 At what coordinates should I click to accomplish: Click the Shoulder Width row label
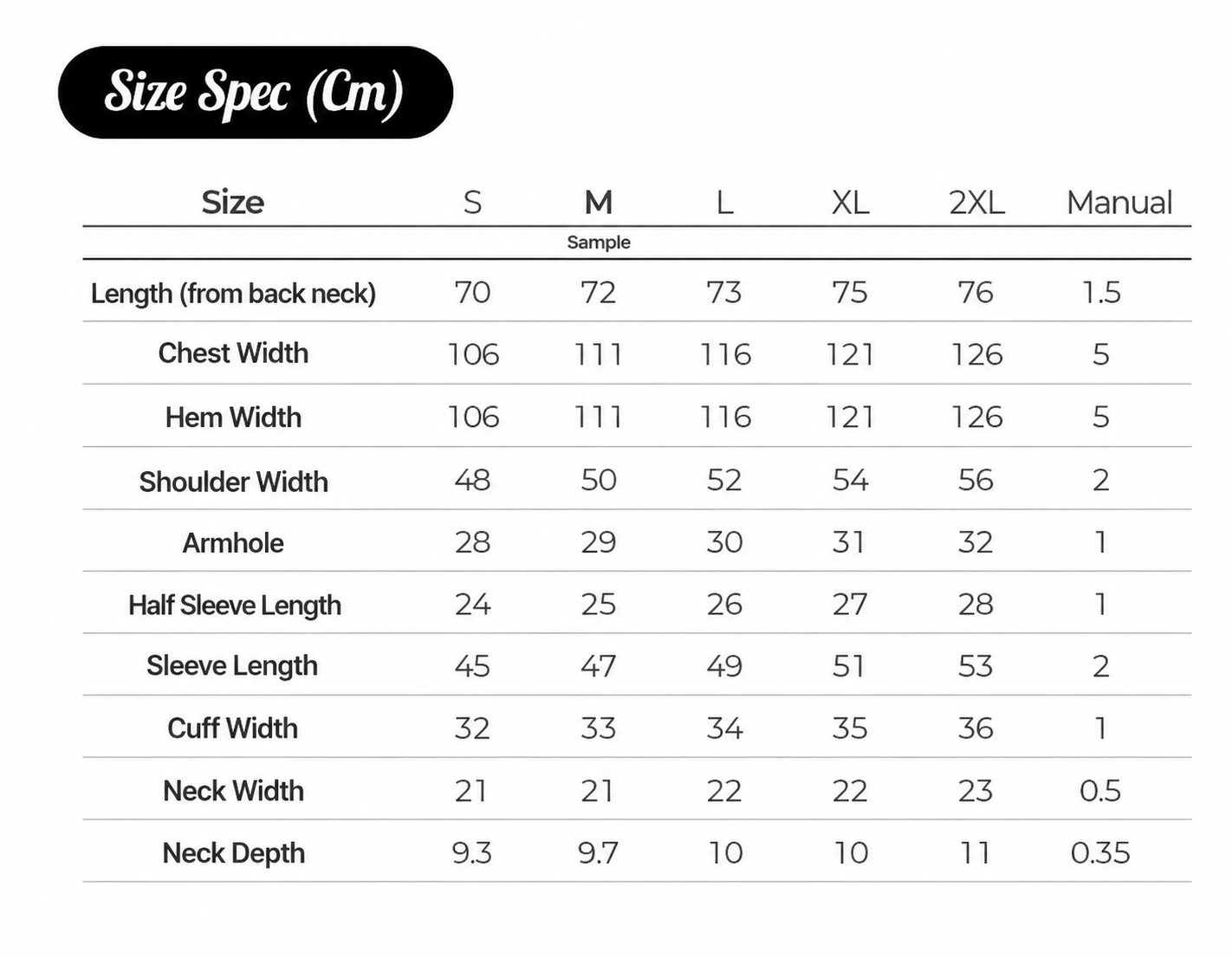233,482
